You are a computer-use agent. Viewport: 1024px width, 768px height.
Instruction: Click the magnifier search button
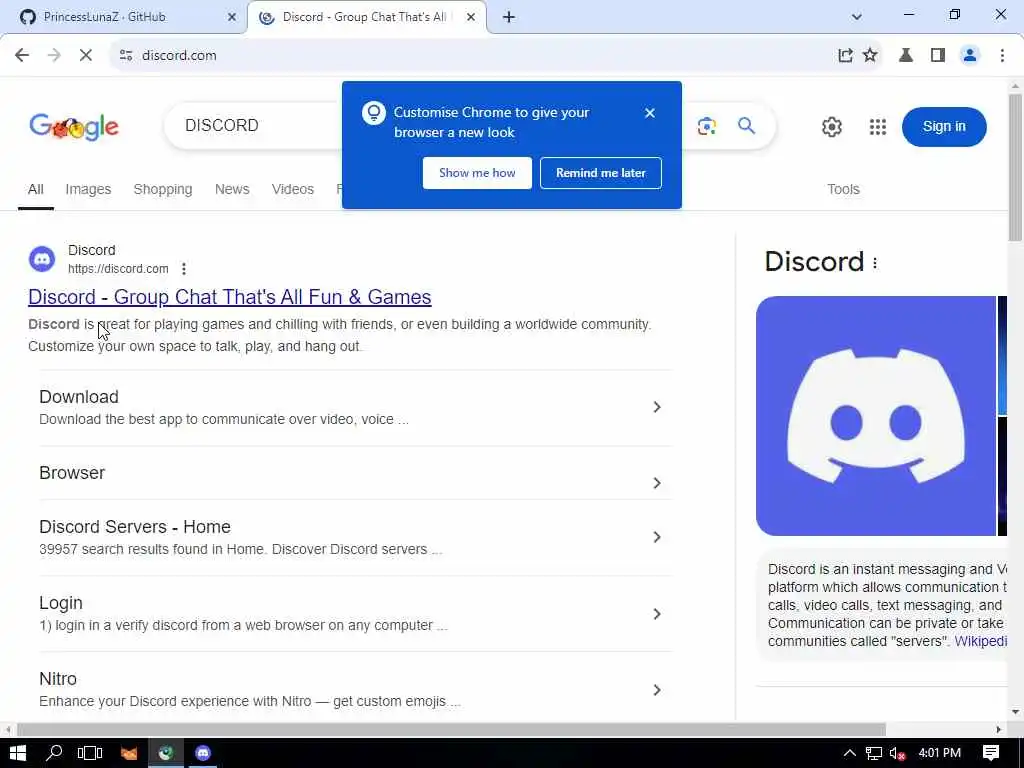point(746,125)
